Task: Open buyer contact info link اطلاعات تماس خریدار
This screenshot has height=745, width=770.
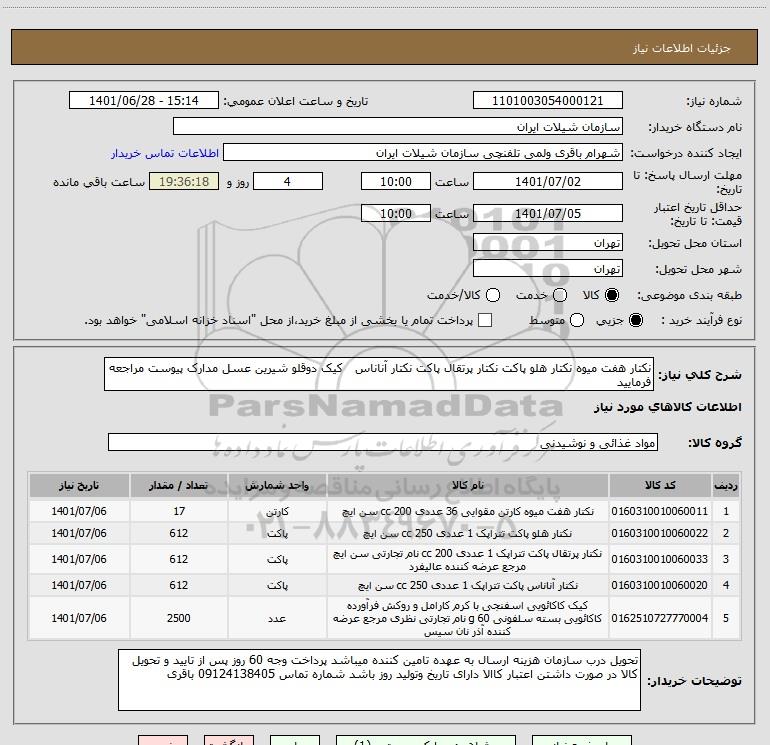Action: tap(165, 153)
